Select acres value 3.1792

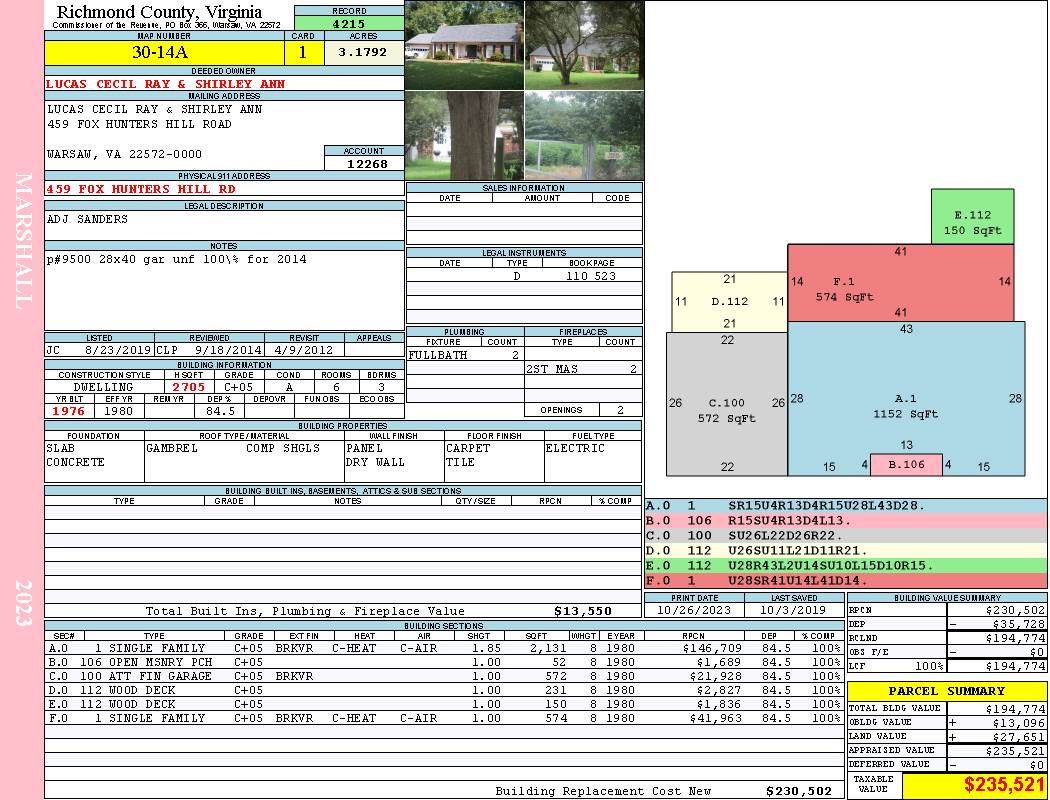[364, 52]
